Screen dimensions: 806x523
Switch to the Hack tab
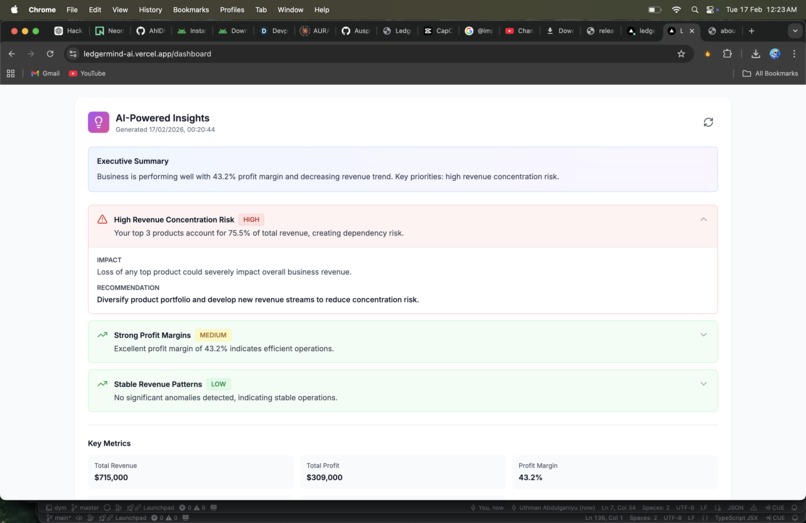tap(68, 31)
